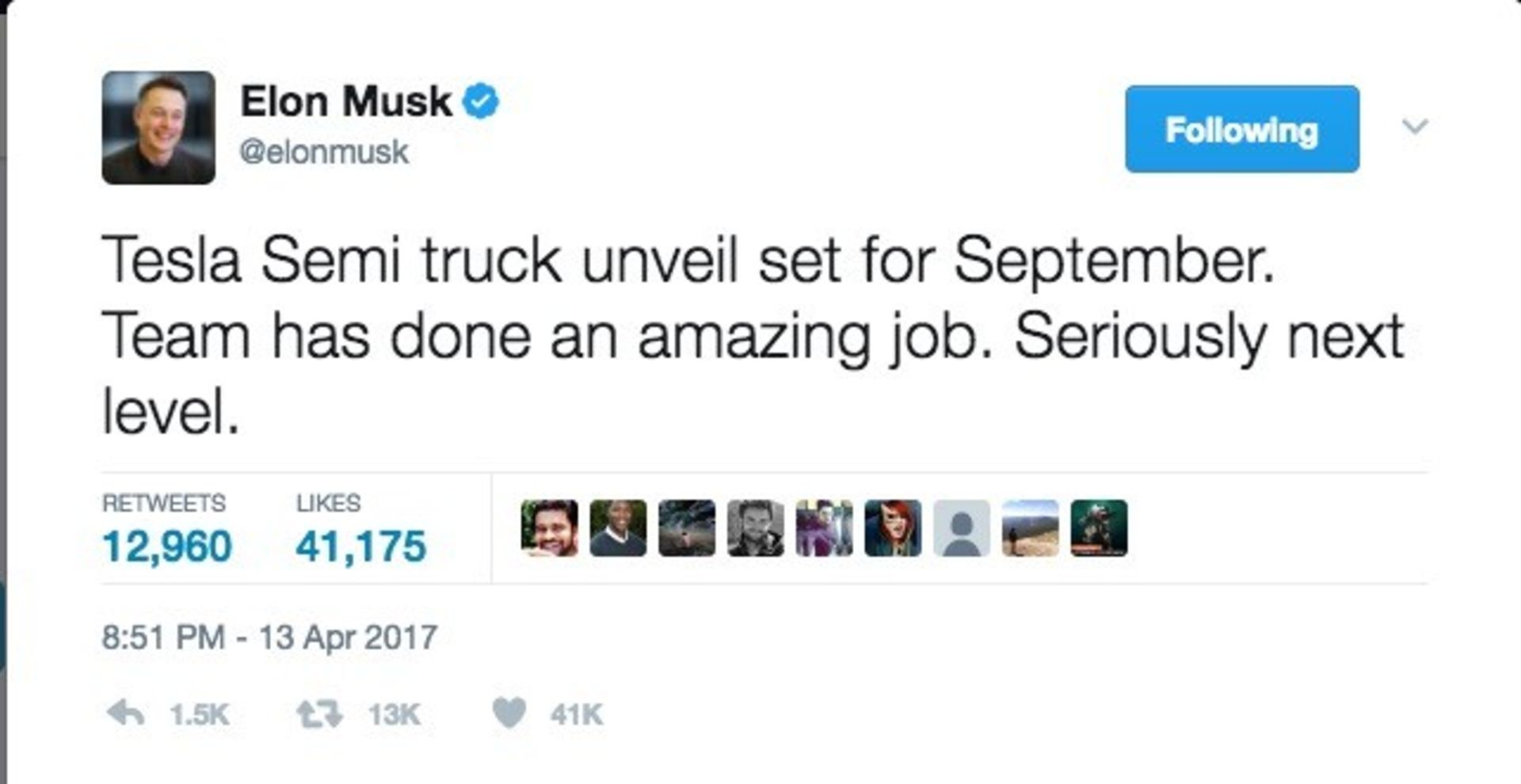The width and height of the screenshot is (1521, 784).
Task: Select the first liker avatar in the row
Action: (549, 528)
